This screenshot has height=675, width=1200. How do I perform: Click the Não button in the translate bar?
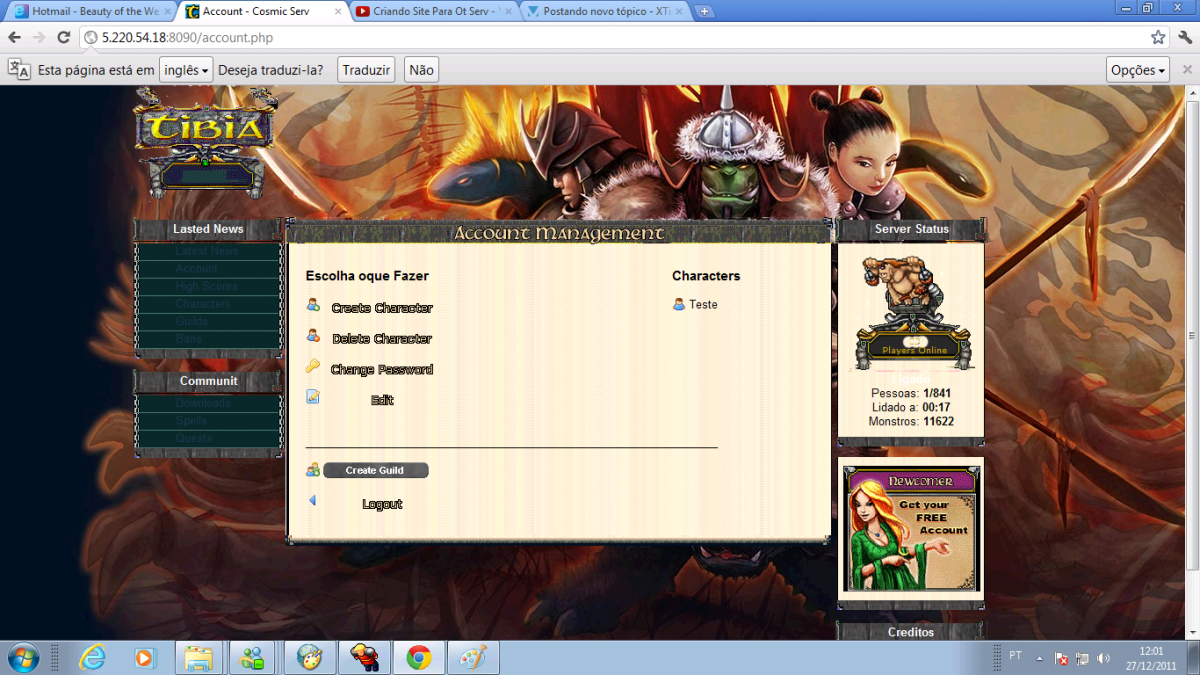(x=421, y=70)
